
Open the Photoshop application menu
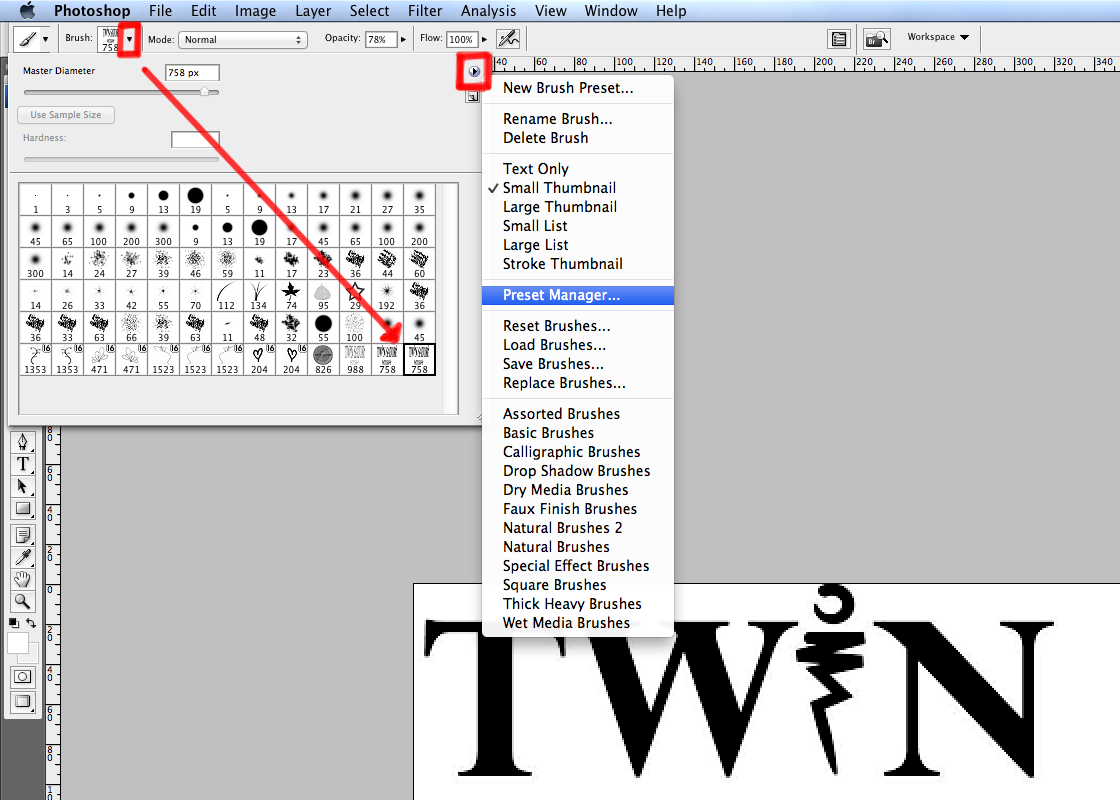click(92, 11)
